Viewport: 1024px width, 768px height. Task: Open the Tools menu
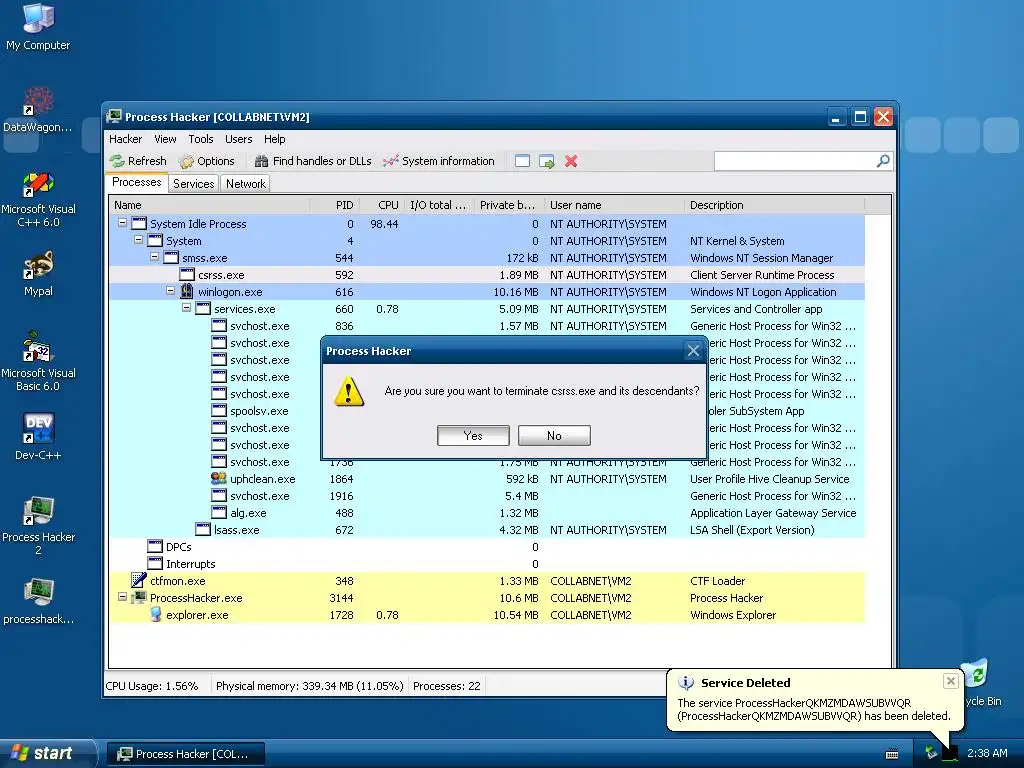[200, 139]
